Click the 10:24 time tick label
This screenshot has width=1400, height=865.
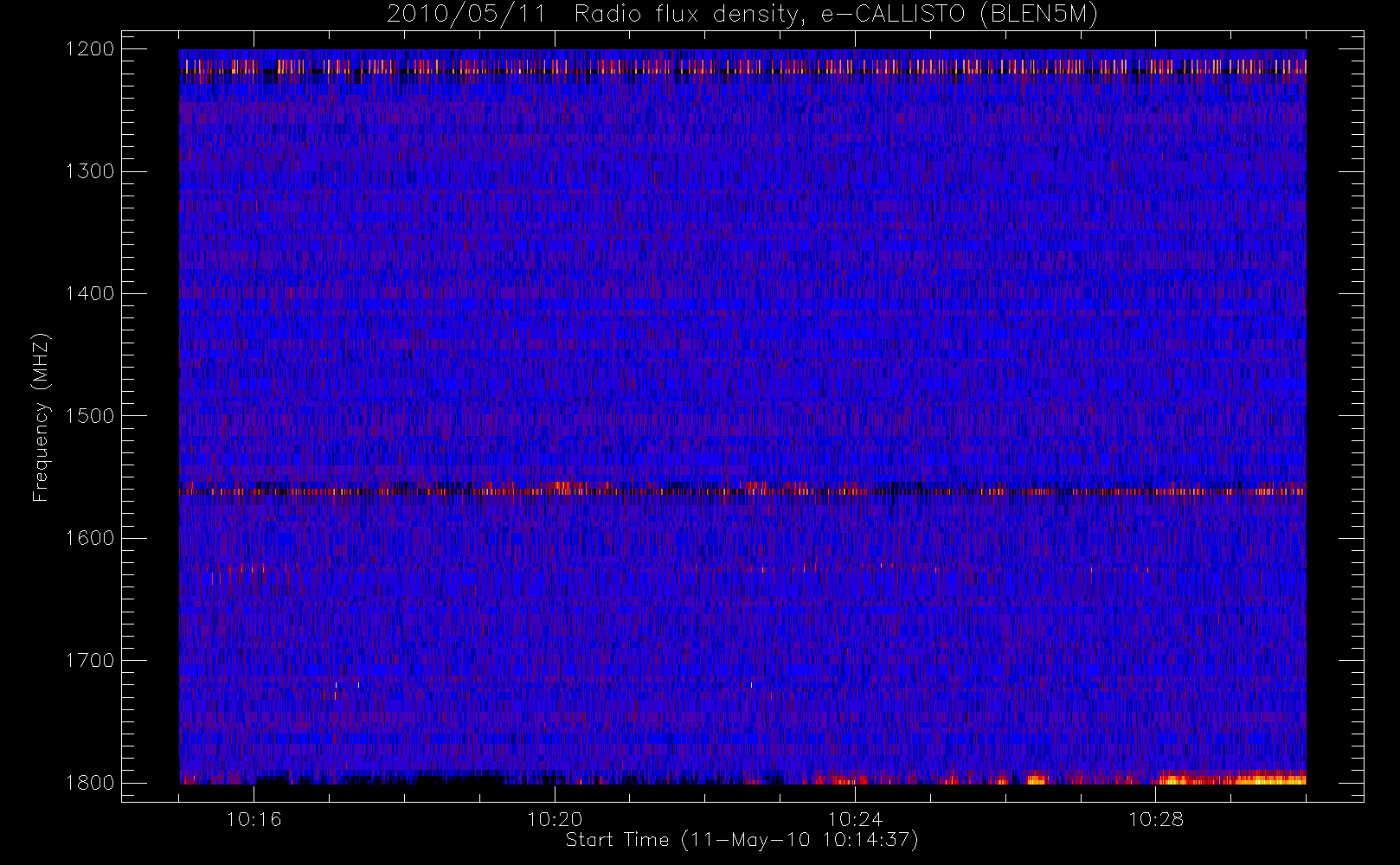click(855, 819)
